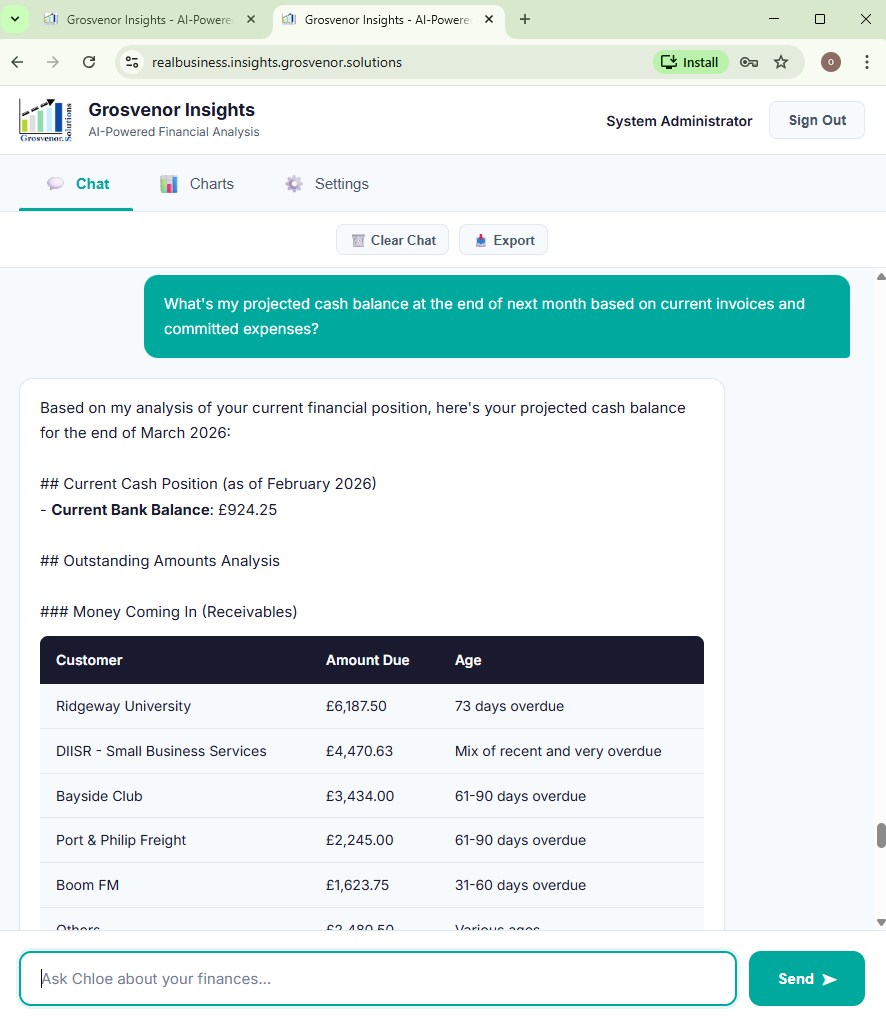
Task: Close the first Grosvenor Insights tab
Action: click(250, 20)
